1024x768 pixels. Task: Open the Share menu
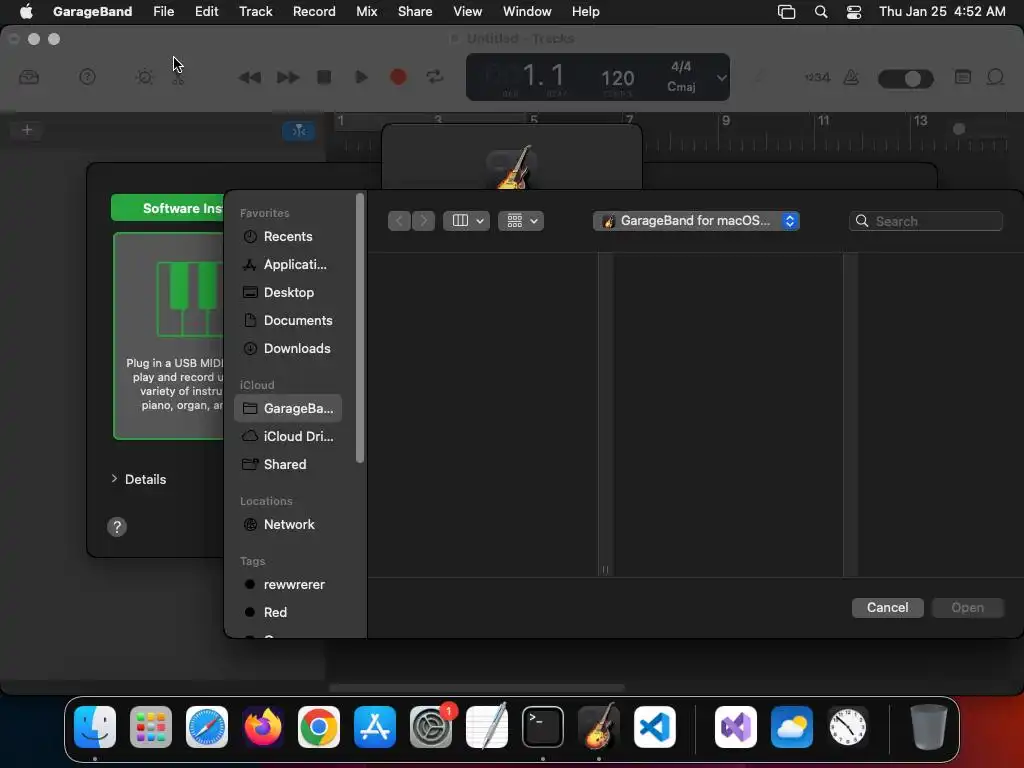(x=415, y=12)
